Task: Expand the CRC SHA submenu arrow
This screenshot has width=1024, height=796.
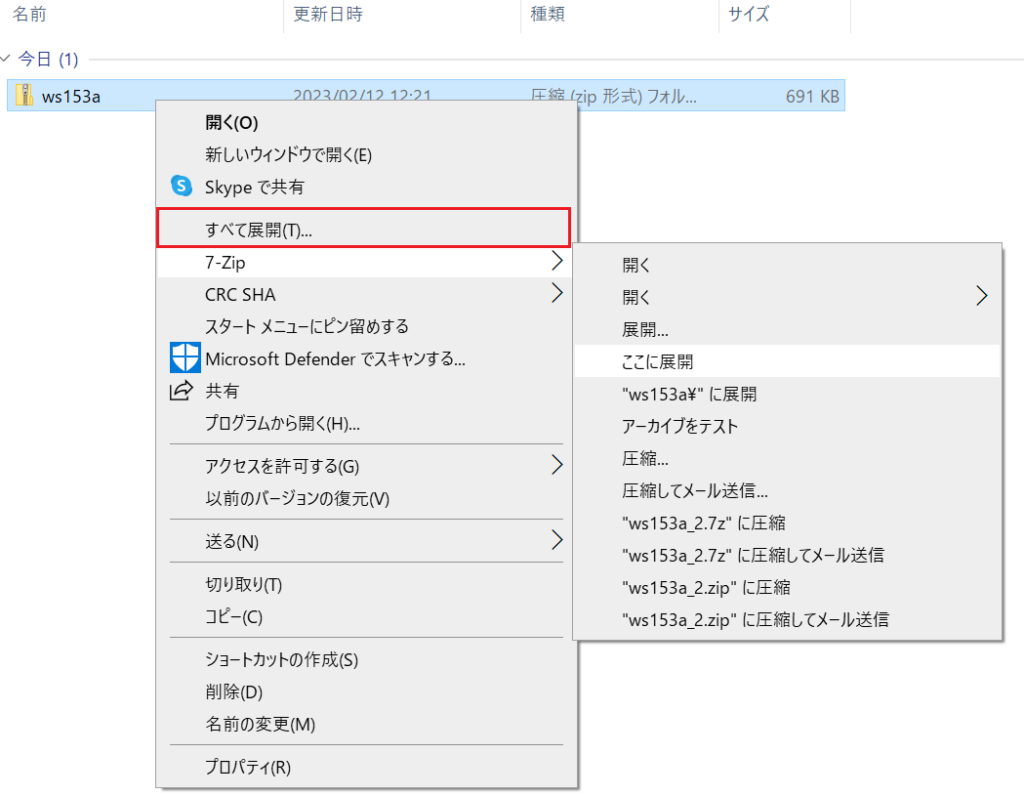Action: (x=556, y=294)
